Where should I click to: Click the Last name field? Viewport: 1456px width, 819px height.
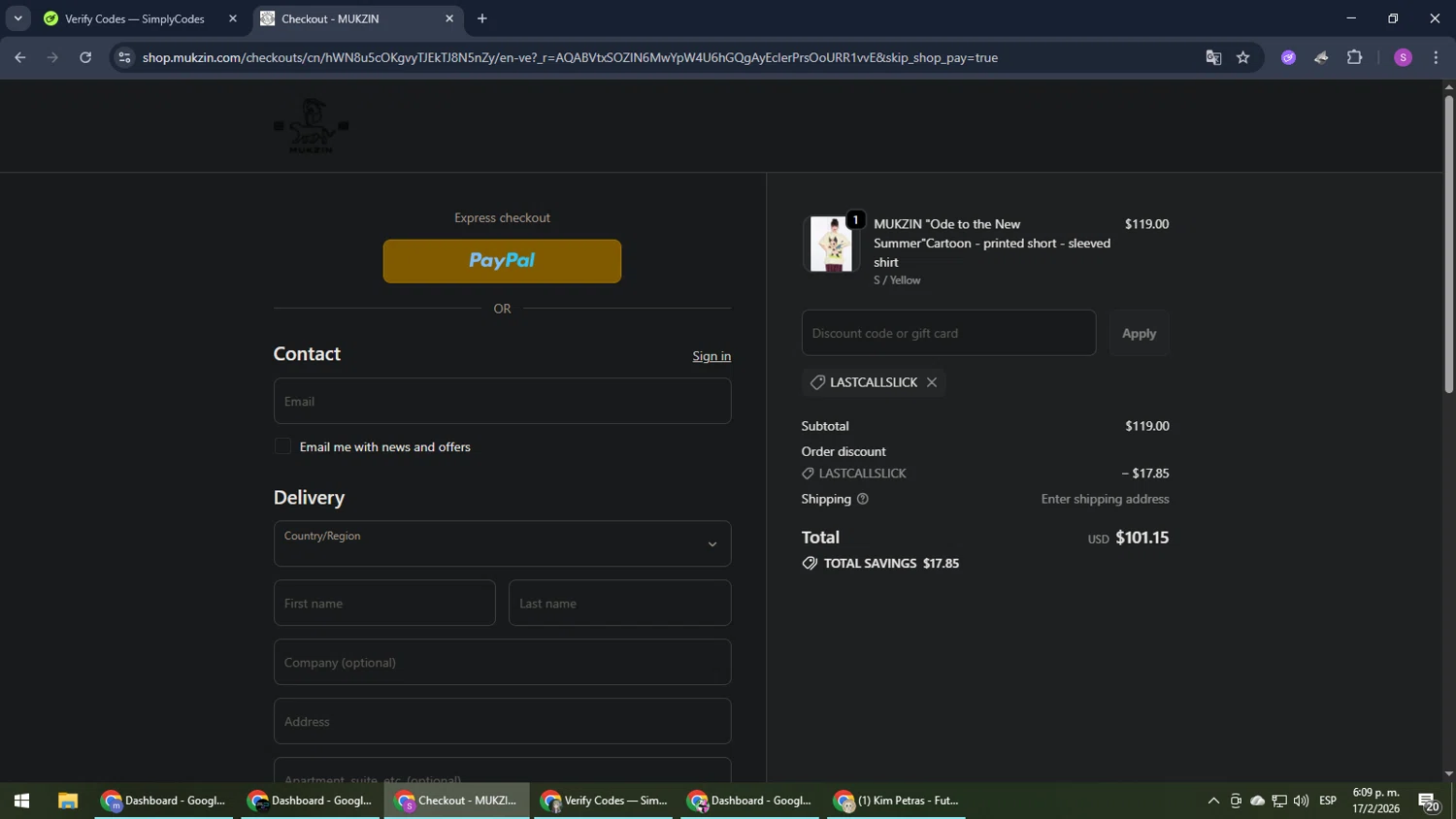[619, 603]
